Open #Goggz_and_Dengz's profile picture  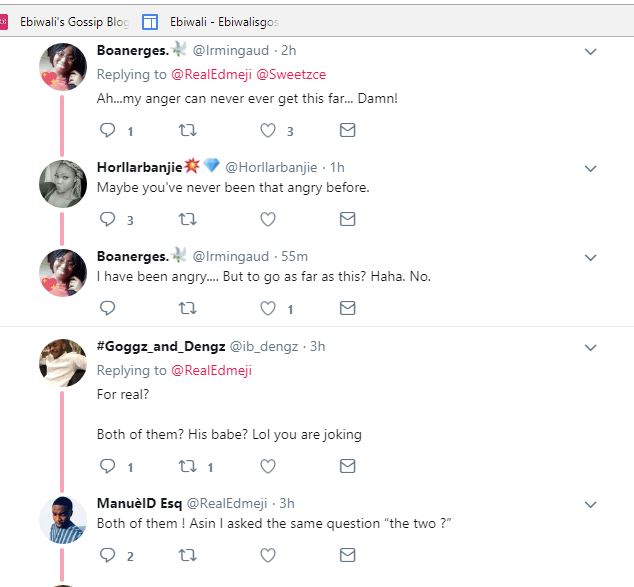pyautogui.click(x=62, y=363)
